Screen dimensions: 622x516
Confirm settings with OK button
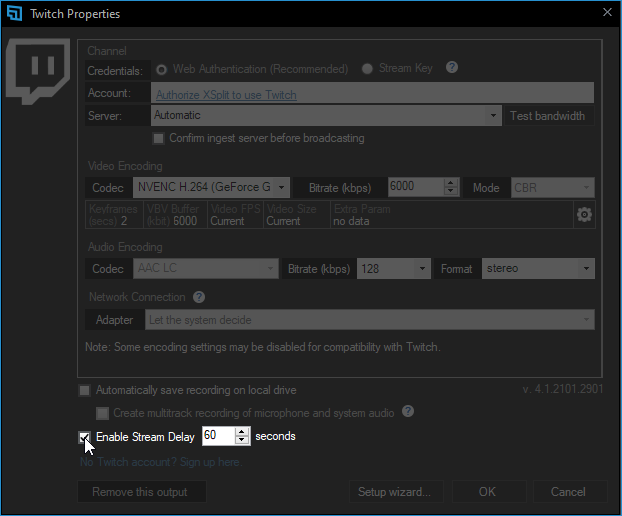pyautogui.click(x=489, y=492)
